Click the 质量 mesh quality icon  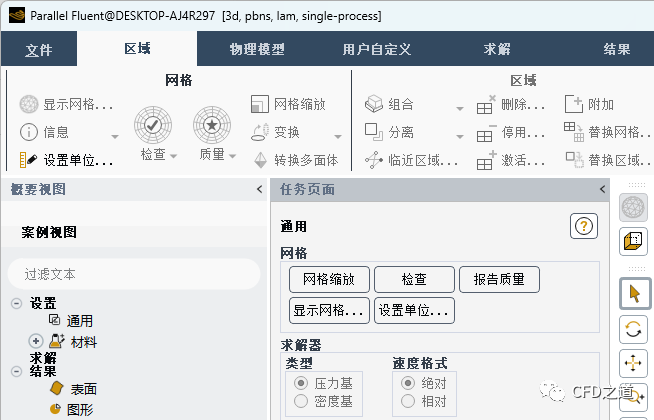pos(212,125)
